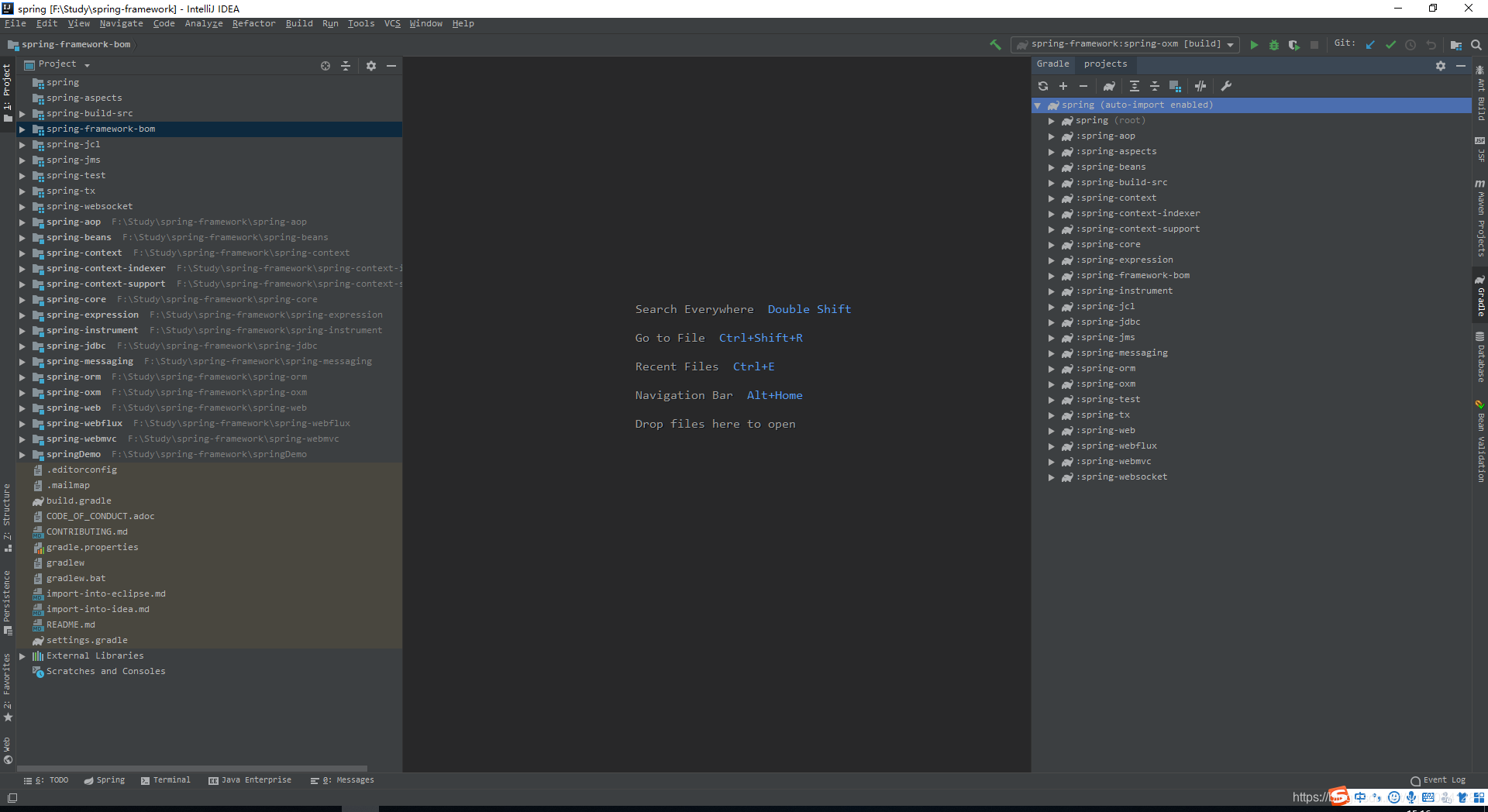Click the Git update project arrow icon
This screenshot has height=812, width=1488.
coord(1370,45)
